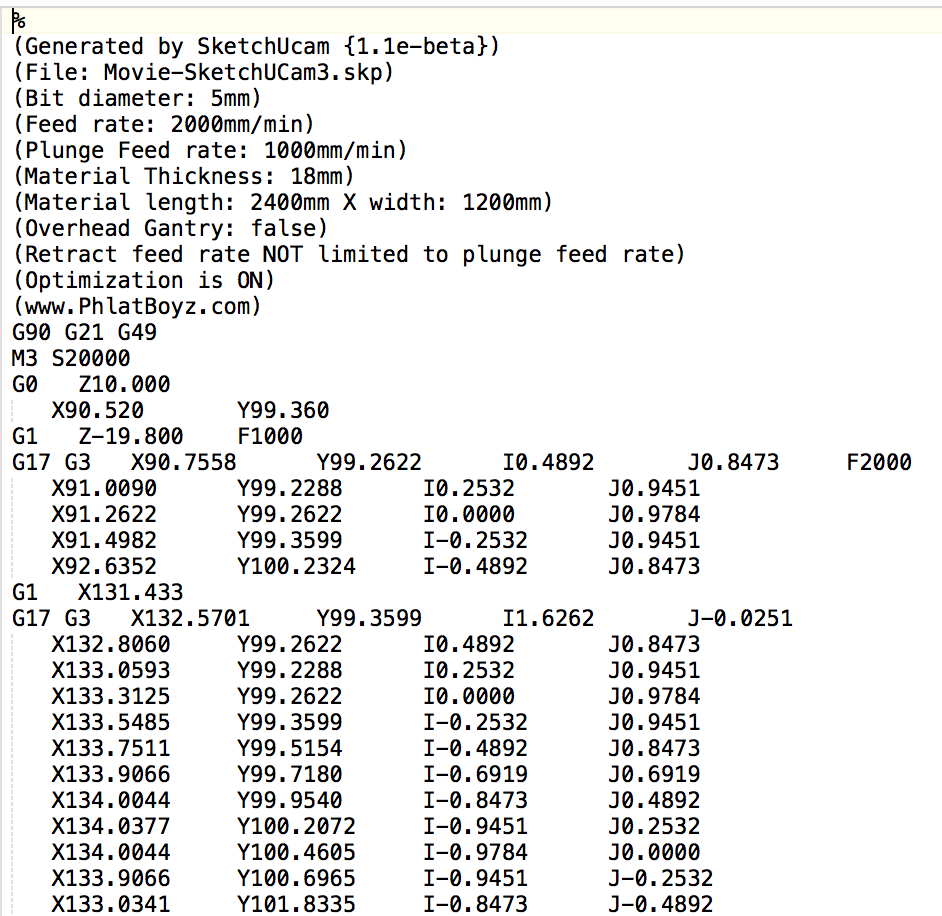
Task: Click the 'Generated by SketchUcam' comment line
Action: click(x=256, y=47)
